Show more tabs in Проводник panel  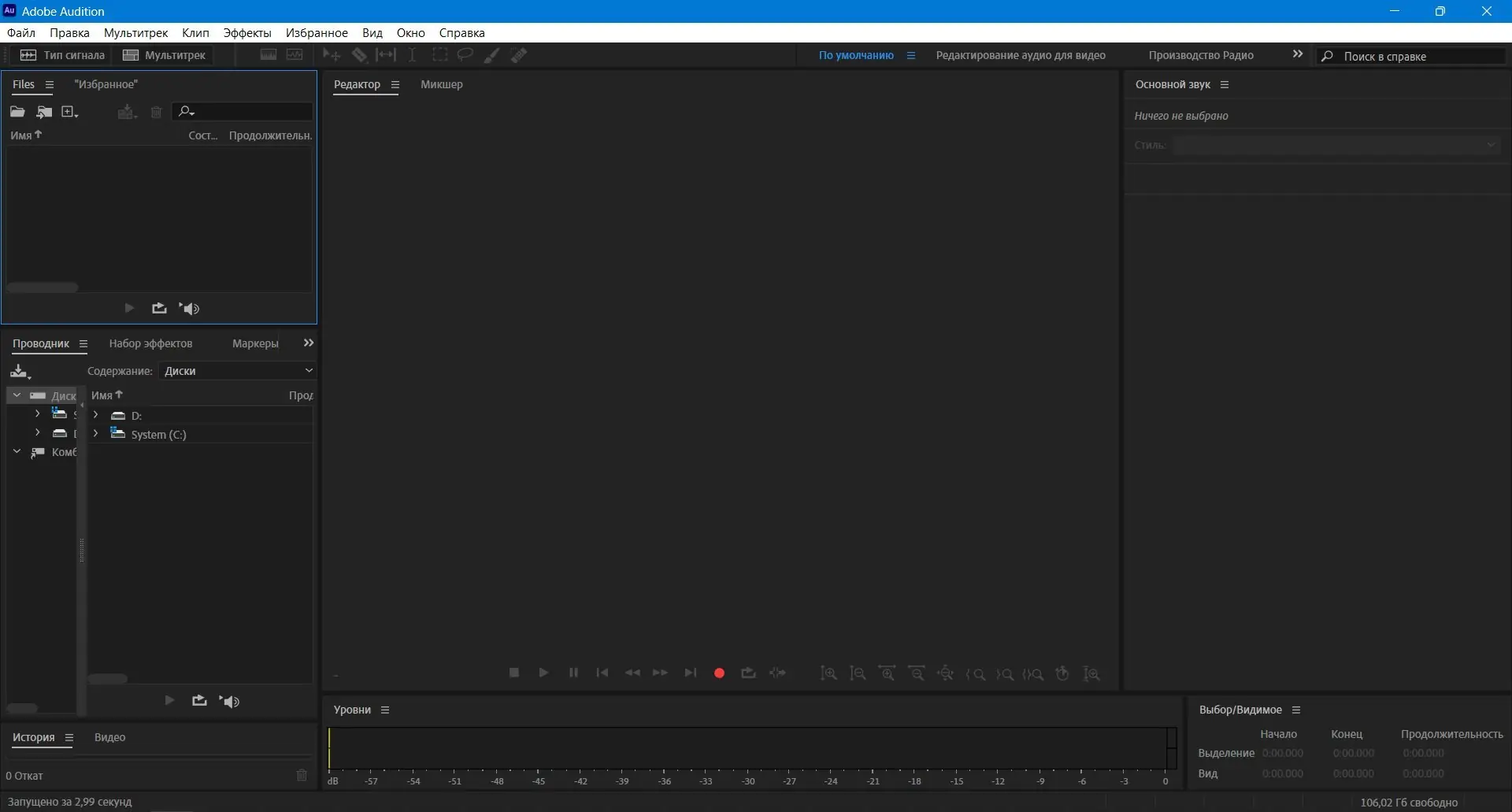click(x=309, y=343)
